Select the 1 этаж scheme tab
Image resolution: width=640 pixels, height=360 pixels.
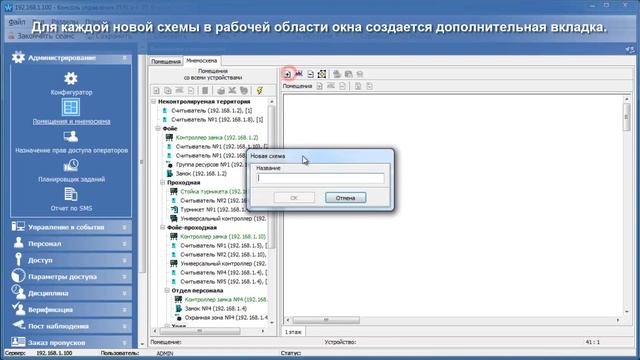click(x=293, y=332)
